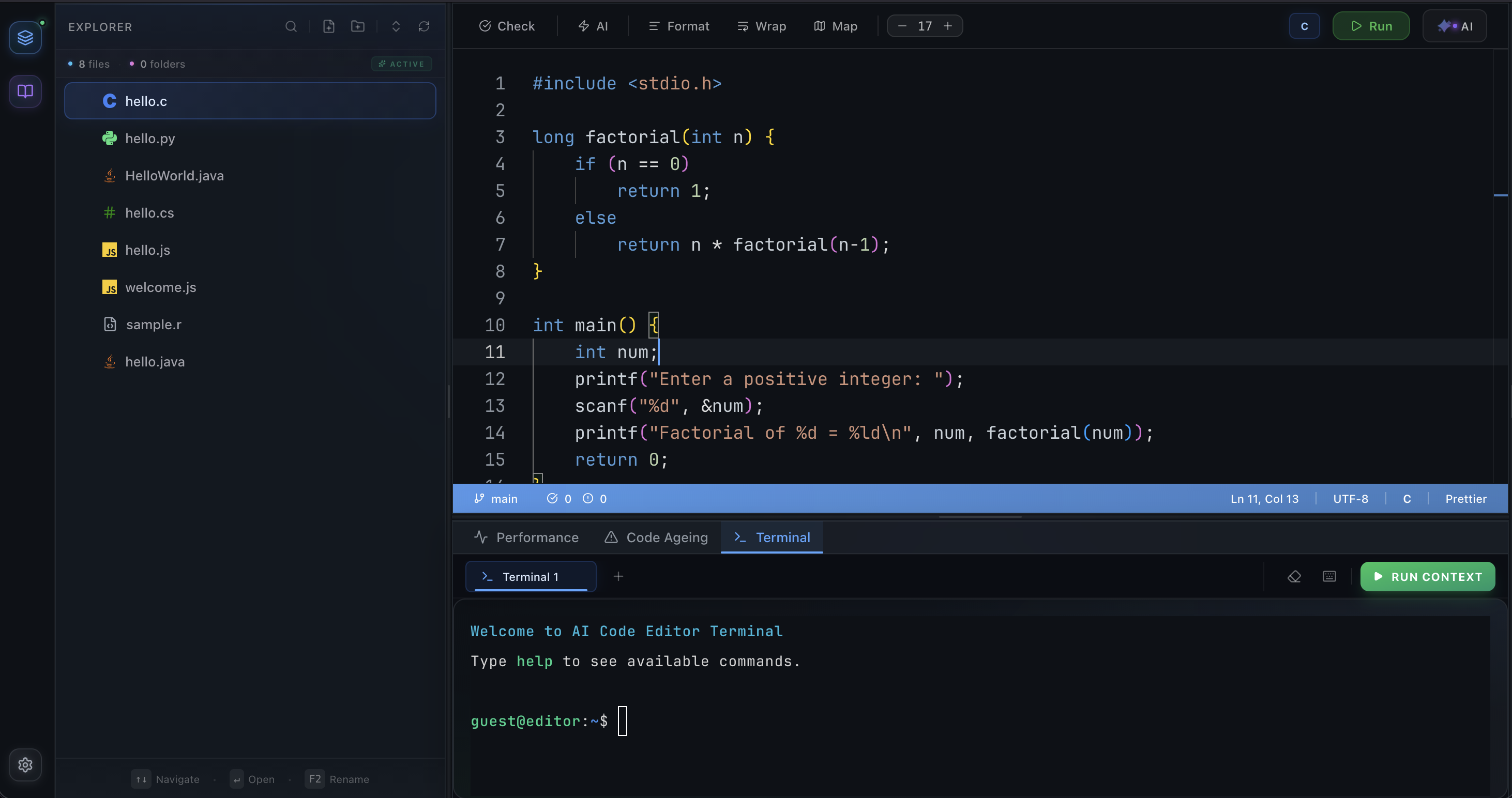1512x798 pixels.
Task: Search files in Explorer
Action: [291, 26]
